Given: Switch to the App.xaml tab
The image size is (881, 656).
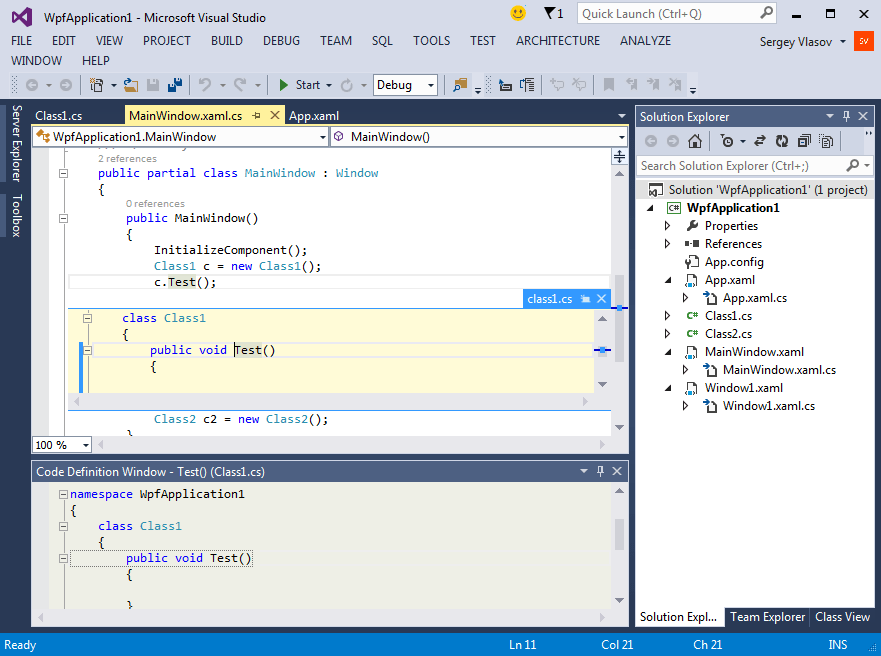Looking at the screenshot, I should pos(312,115).
